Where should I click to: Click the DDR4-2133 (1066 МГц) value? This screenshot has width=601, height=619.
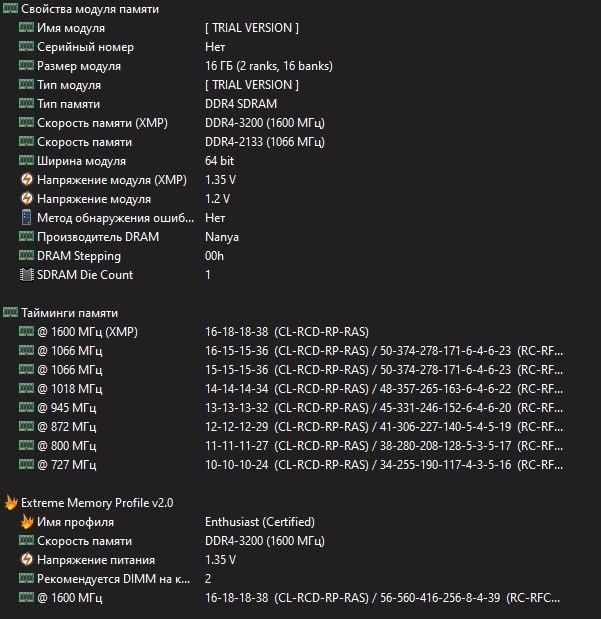tap(265, 142)
